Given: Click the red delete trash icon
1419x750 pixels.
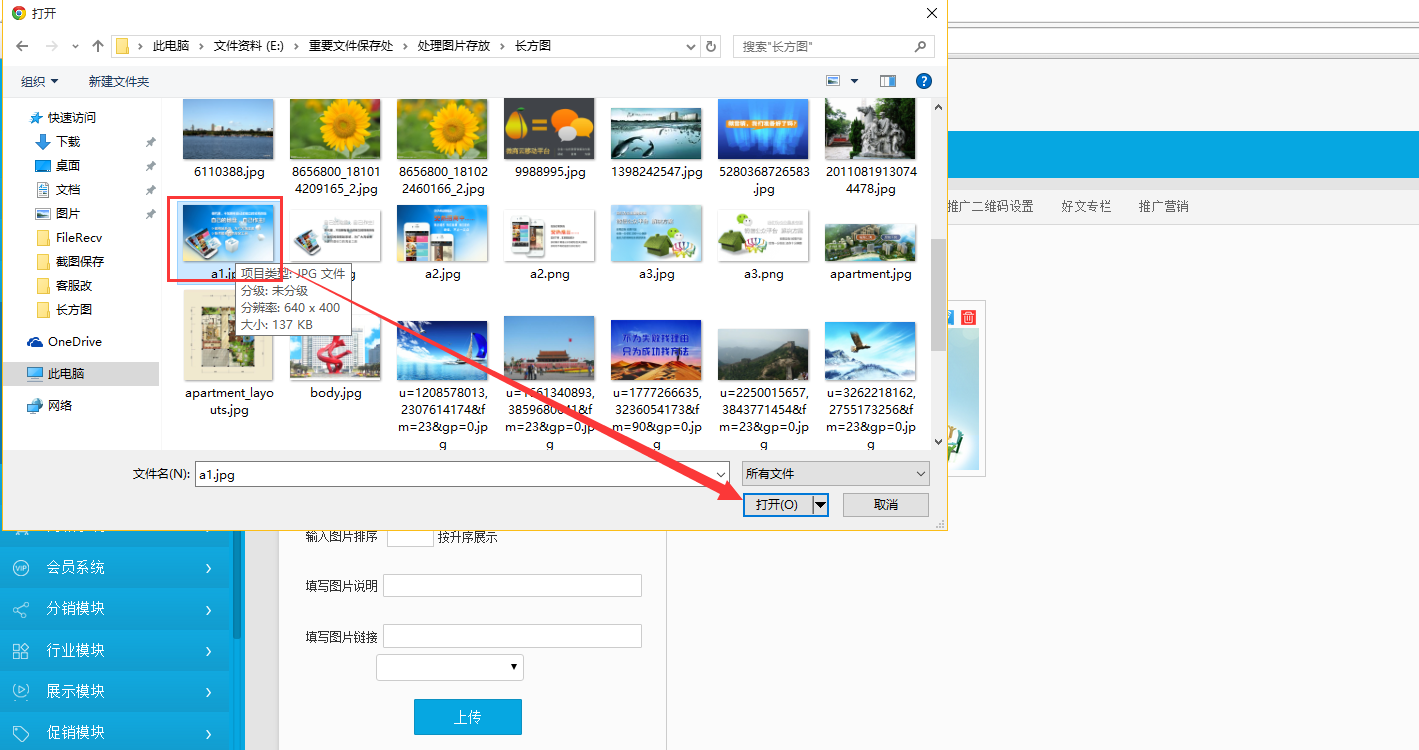Looking at the screenshot, I should 968,317.
